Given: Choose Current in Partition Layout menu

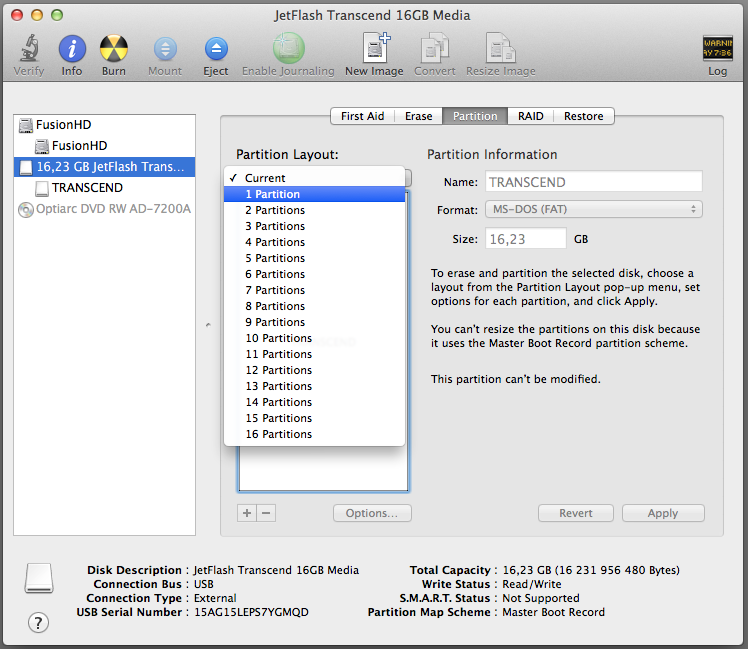Looking at the screenshot, I should [314, 178].
